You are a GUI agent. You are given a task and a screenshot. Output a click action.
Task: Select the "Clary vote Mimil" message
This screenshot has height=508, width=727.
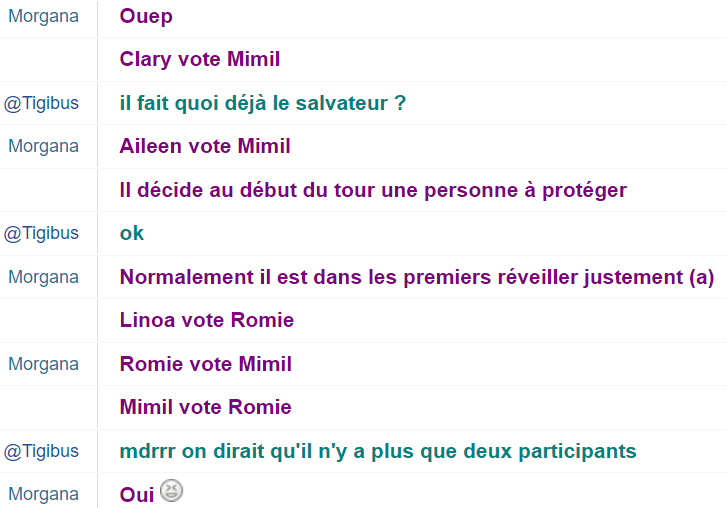[200, 59]
